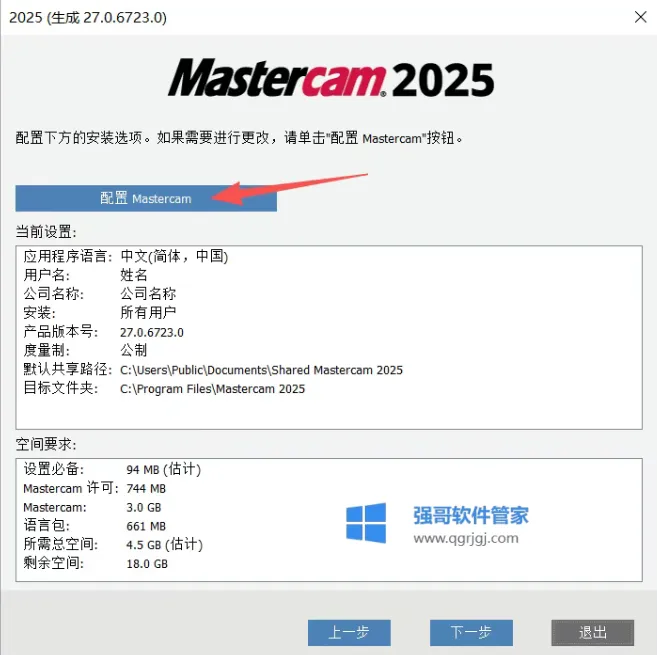The width and height of the screenshot is (657, 655).
Task: Click the Mastercam 许可 744 MB row
Action: tap(95, 488)
